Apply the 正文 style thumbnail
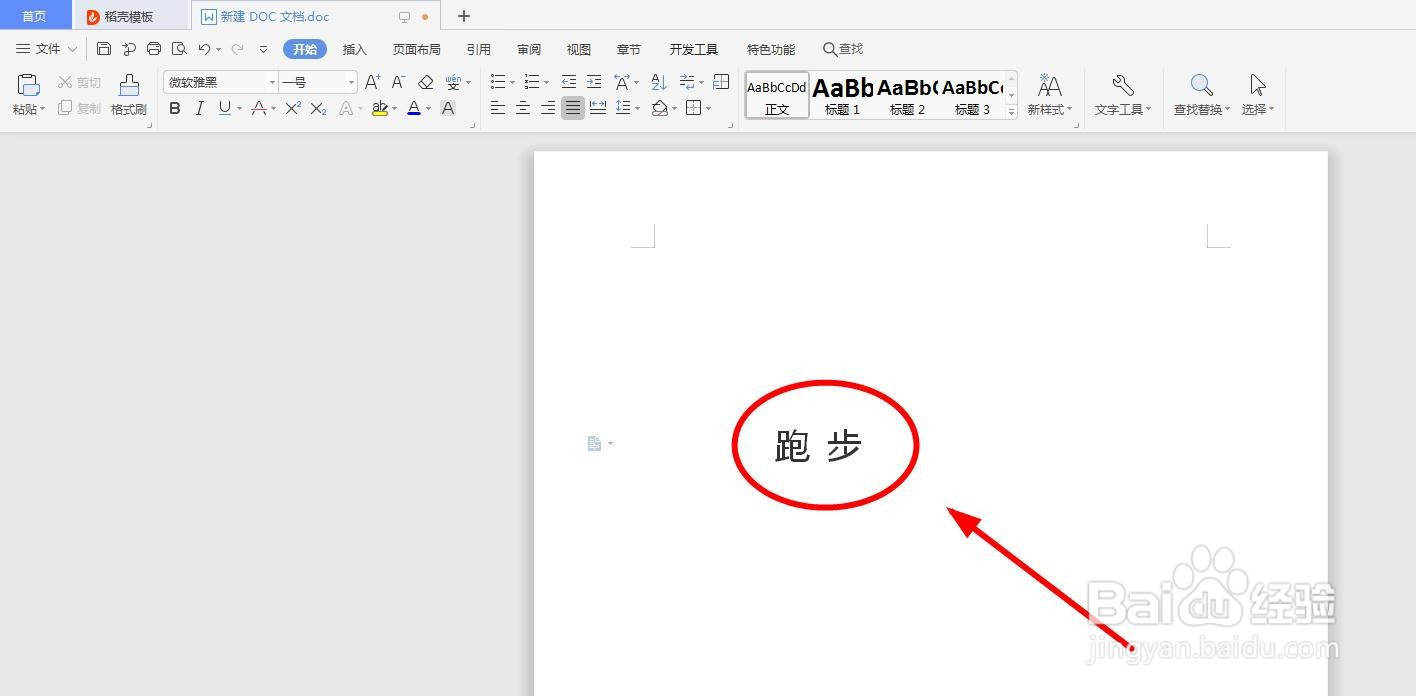1416x696 pixels. 777,95
